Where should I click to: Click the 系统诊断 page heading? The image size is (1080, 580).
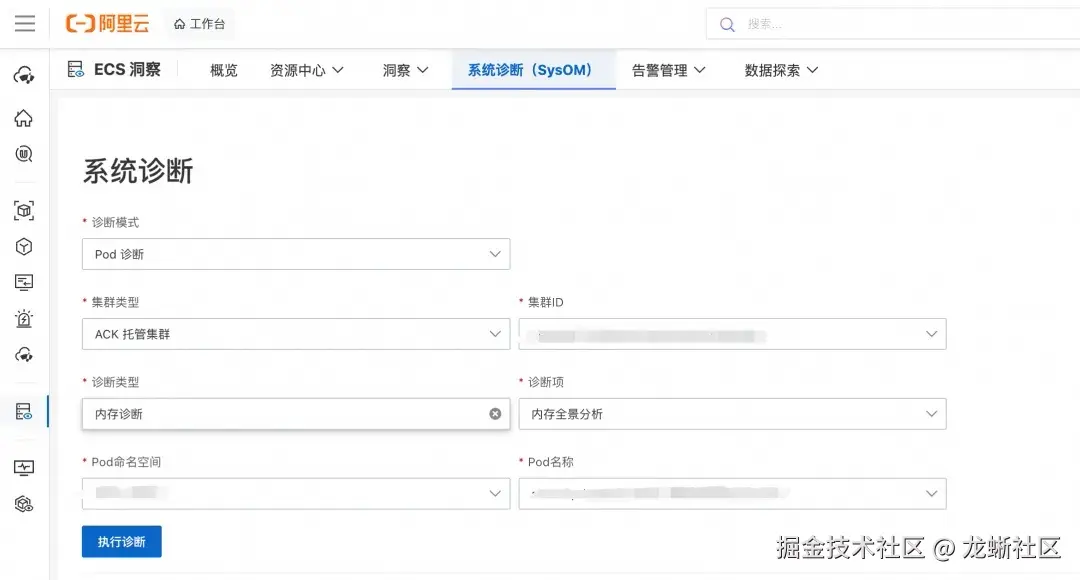138,171
